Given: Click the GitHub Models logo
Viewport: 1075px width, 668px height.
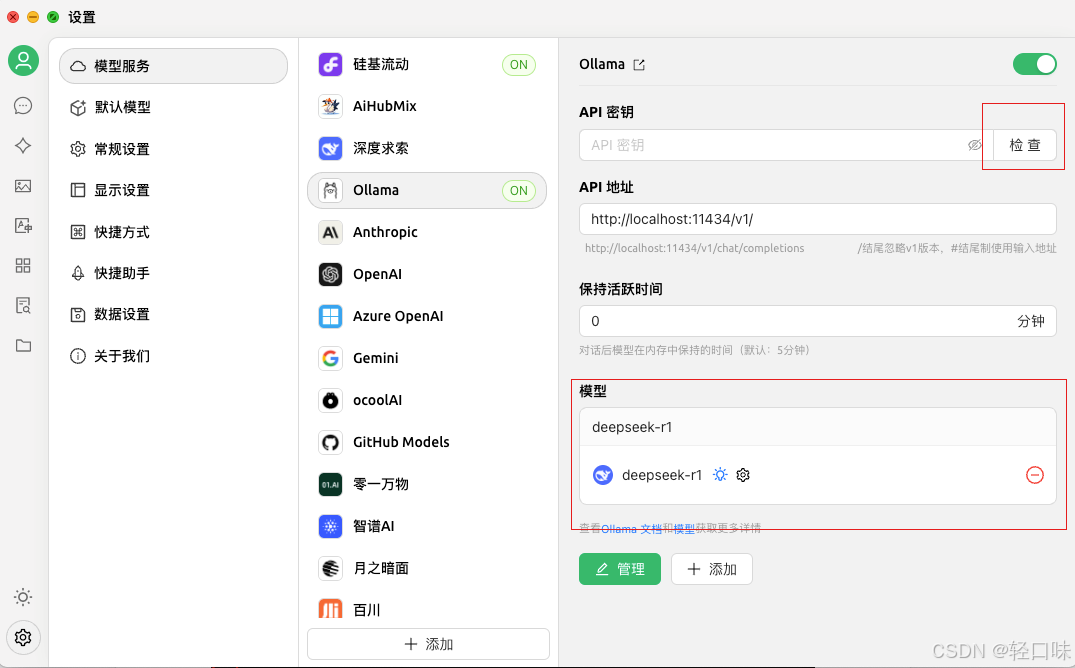Looking at the screenshot, I should point(330,442).
